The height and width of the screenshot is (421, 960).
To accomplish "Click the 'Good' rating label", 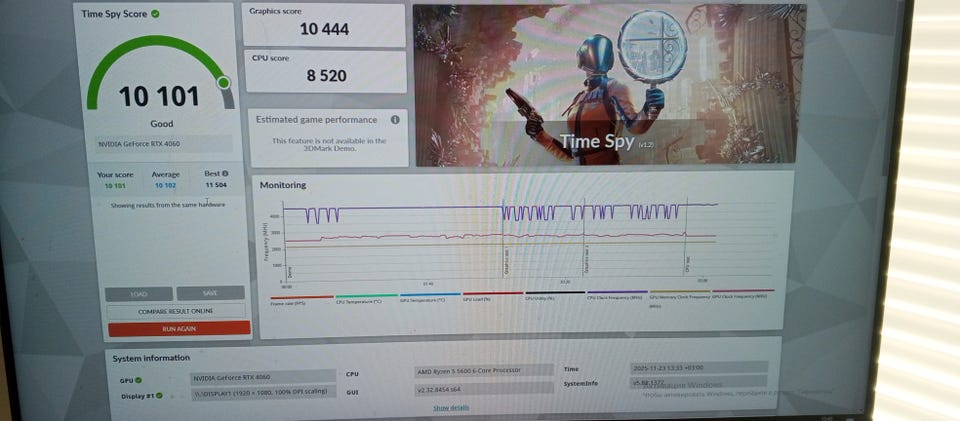I will (x=162, y=124).
